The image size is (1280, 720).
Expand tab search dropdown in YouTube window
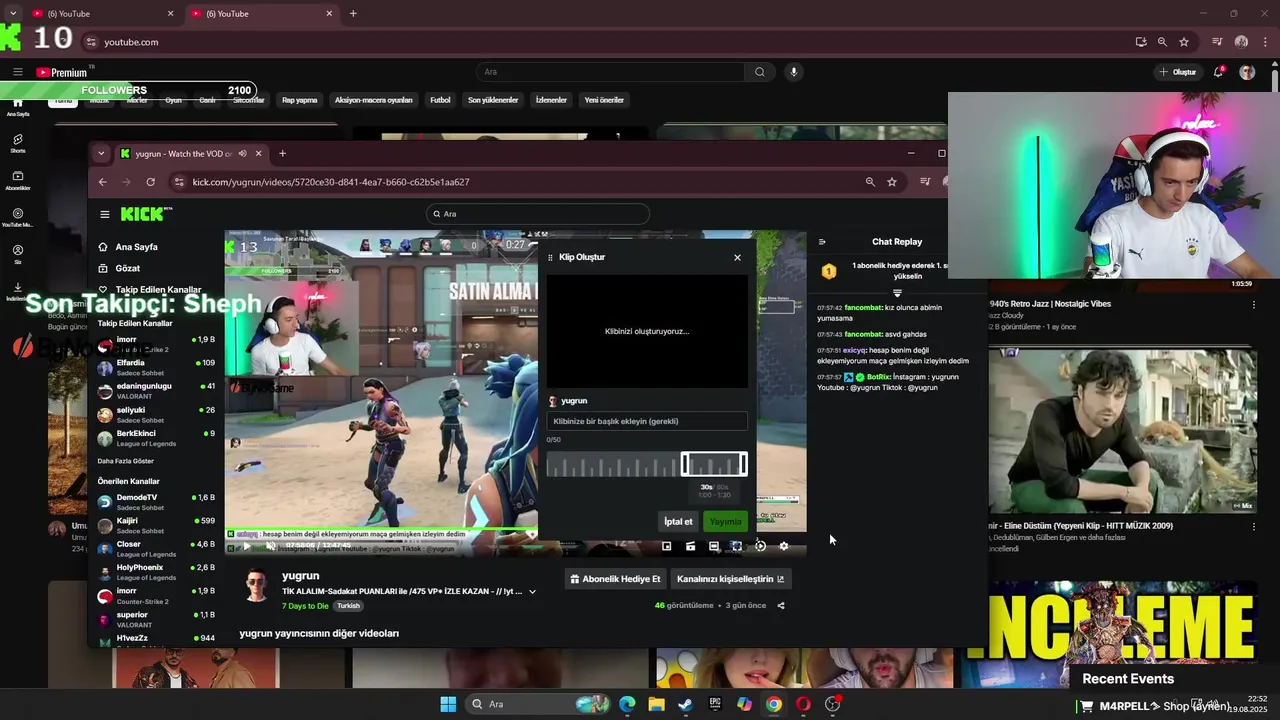coord(12,14)
